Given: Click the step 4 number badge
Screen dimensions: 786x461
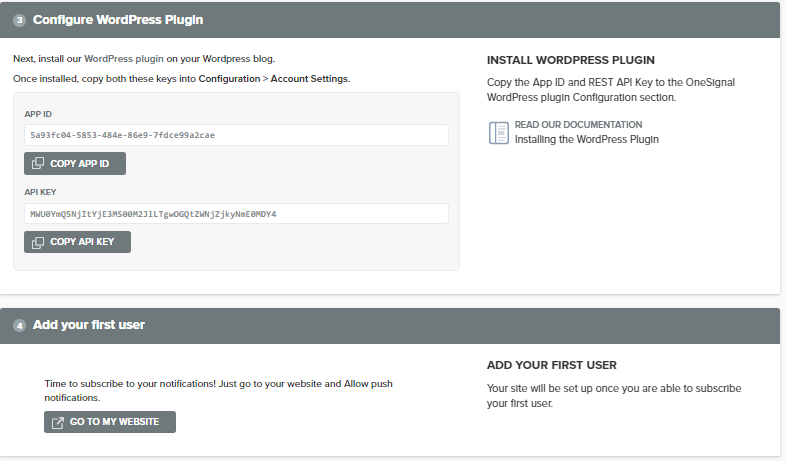Looking at the screenshot, I should click(20, 326).
